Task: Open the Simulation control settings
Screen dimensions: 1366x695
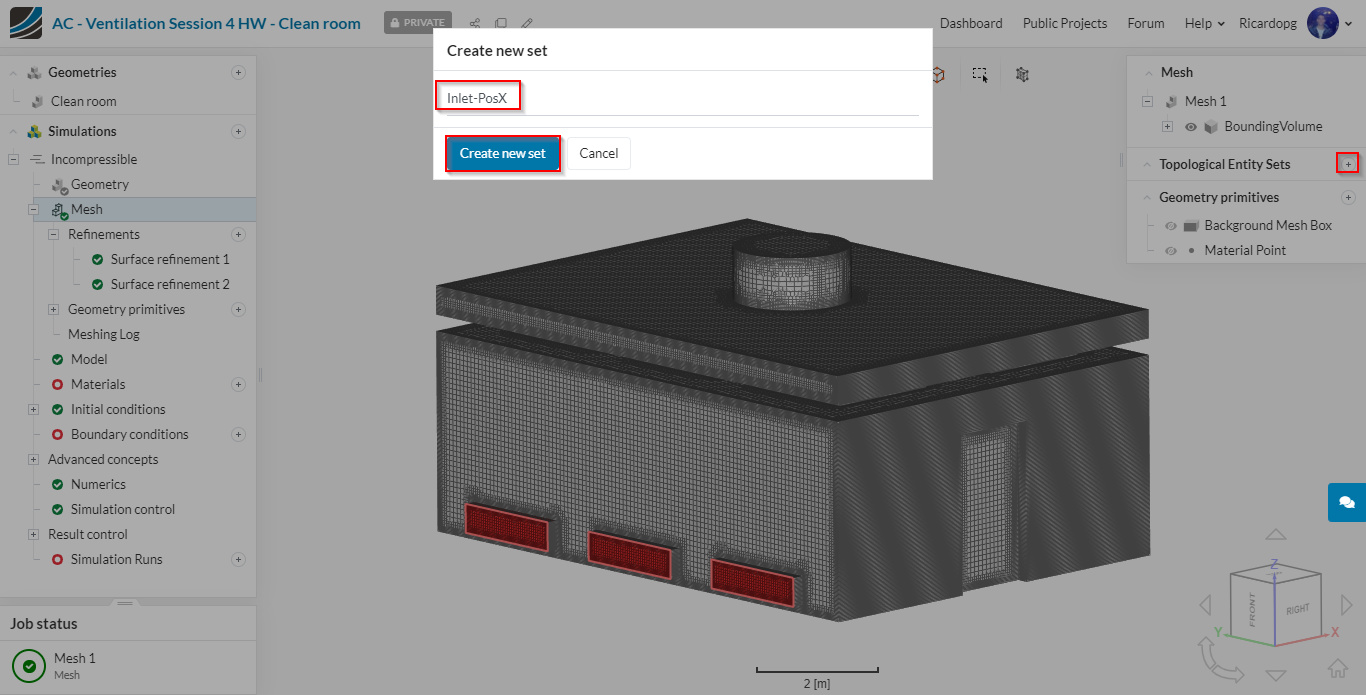Action: click(123, 509)
